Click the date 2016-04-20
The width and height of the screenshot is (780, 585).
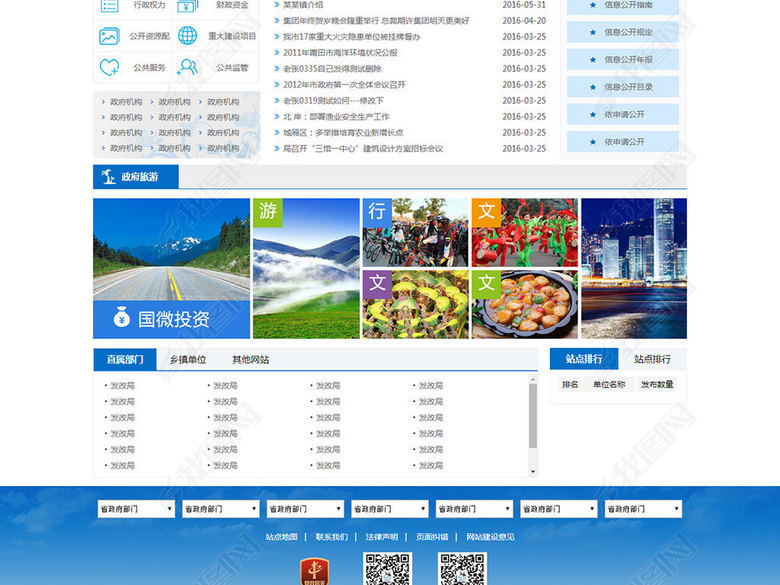524,21
